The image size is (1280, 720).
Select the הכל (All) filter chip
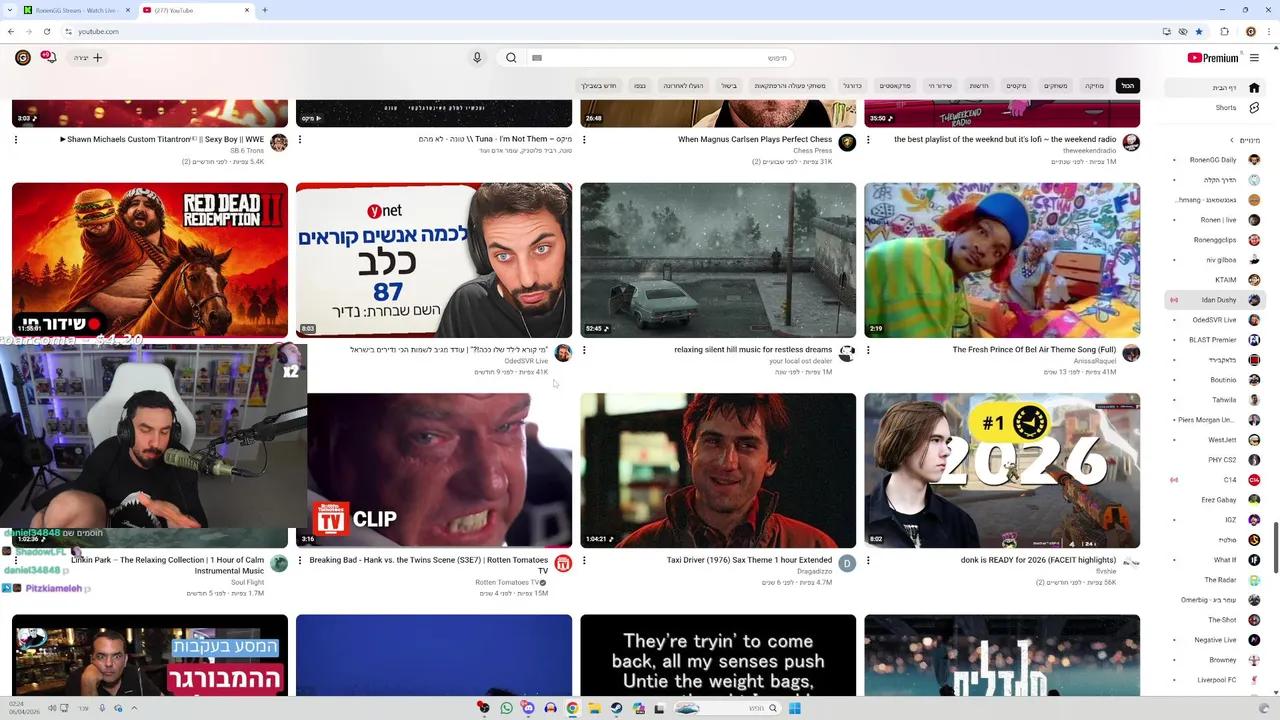(x=1127, y=86)
